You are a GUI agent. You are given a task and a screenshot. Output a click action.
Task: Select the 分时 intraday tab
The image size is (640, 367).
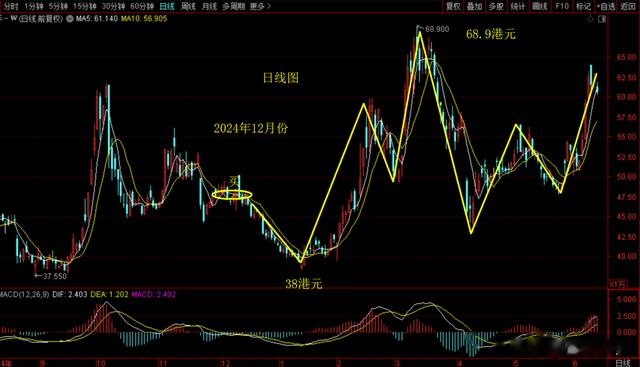click(x=11, y=6)
